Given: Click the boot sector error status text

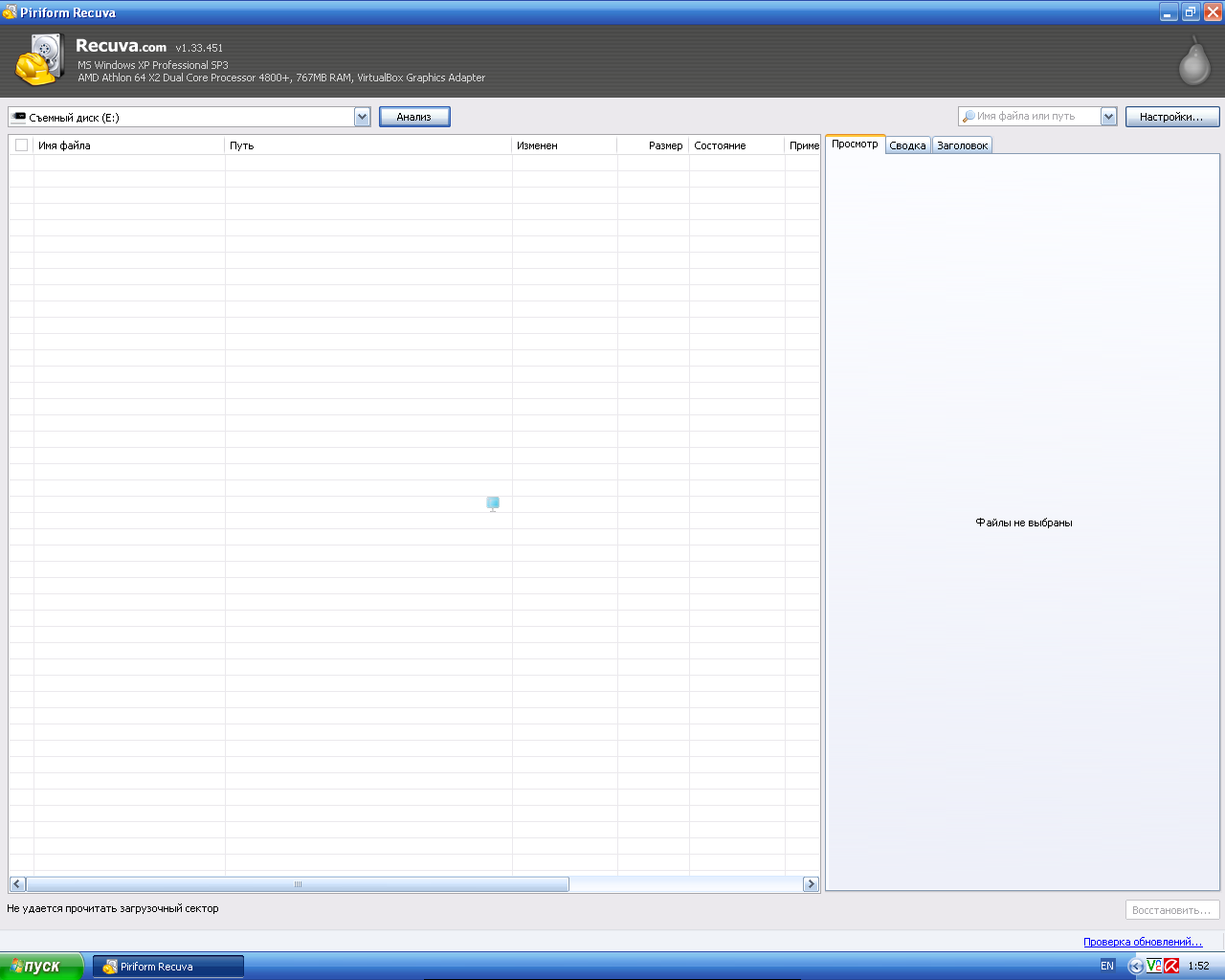Looking at the screenshot, I should coord(113,908).
